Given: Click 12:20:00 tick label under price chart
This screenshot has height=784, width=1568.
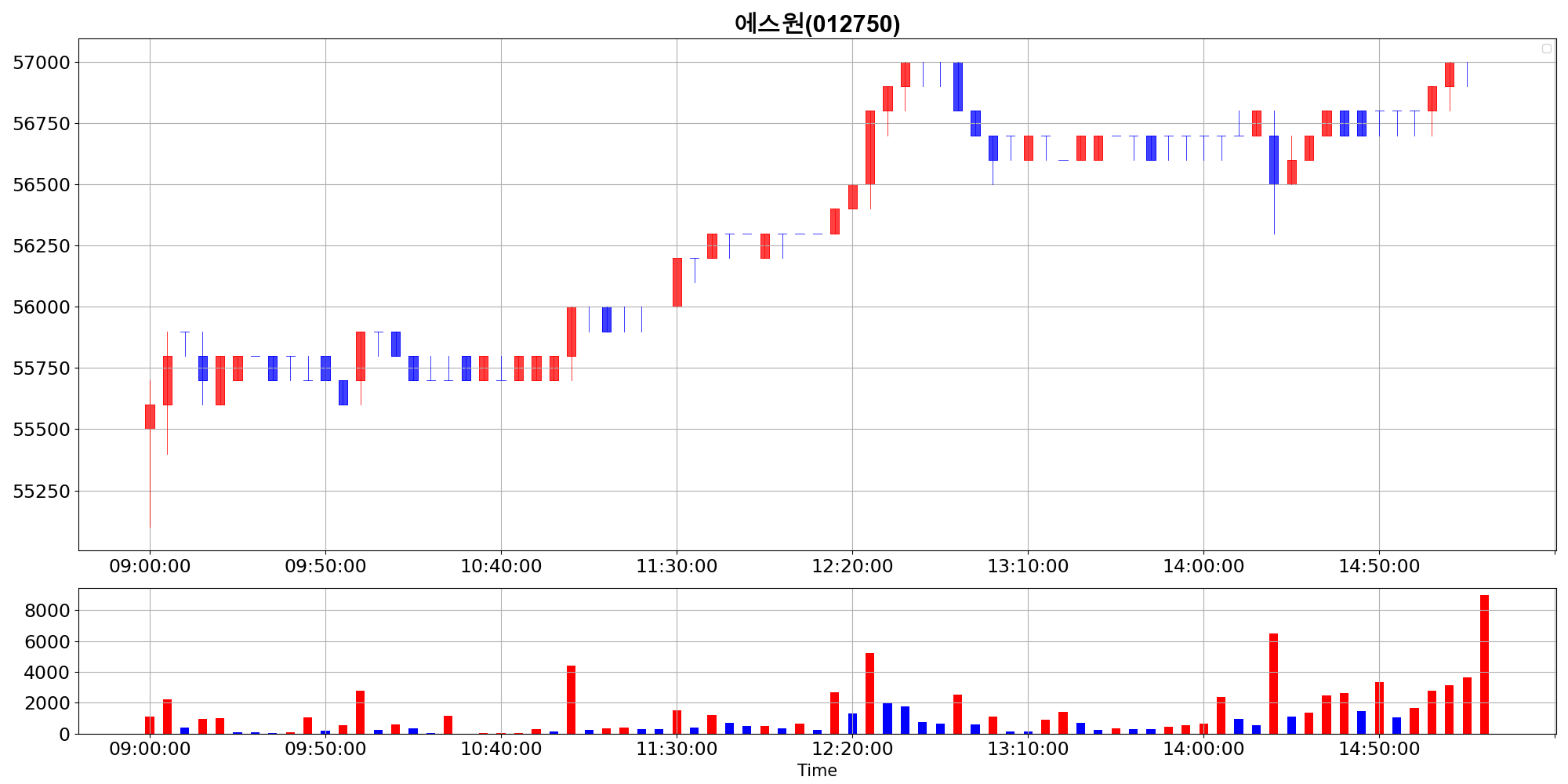Looking at the screenshot, I should (852, 566).
